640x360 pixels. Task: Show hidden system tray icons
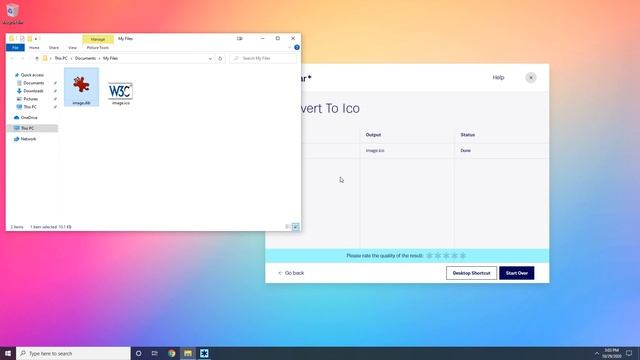597,353
